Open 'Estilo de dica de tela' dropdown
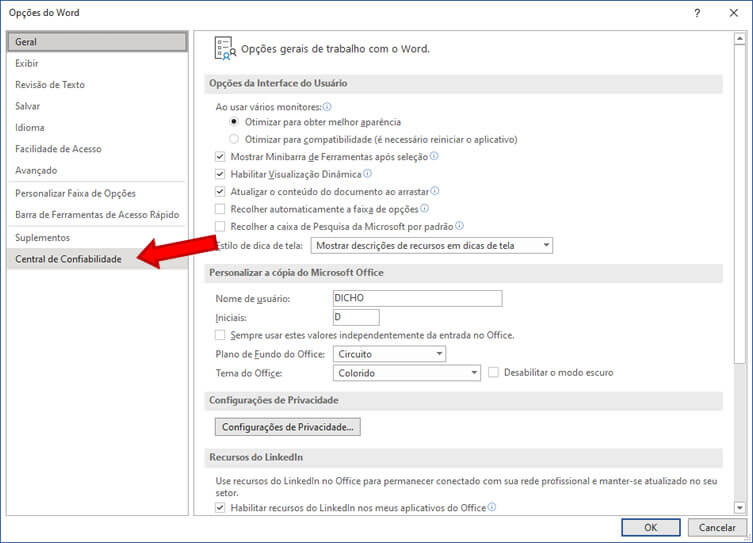The width and height of the screenshot is (753, 543). (x=432, y=245)
